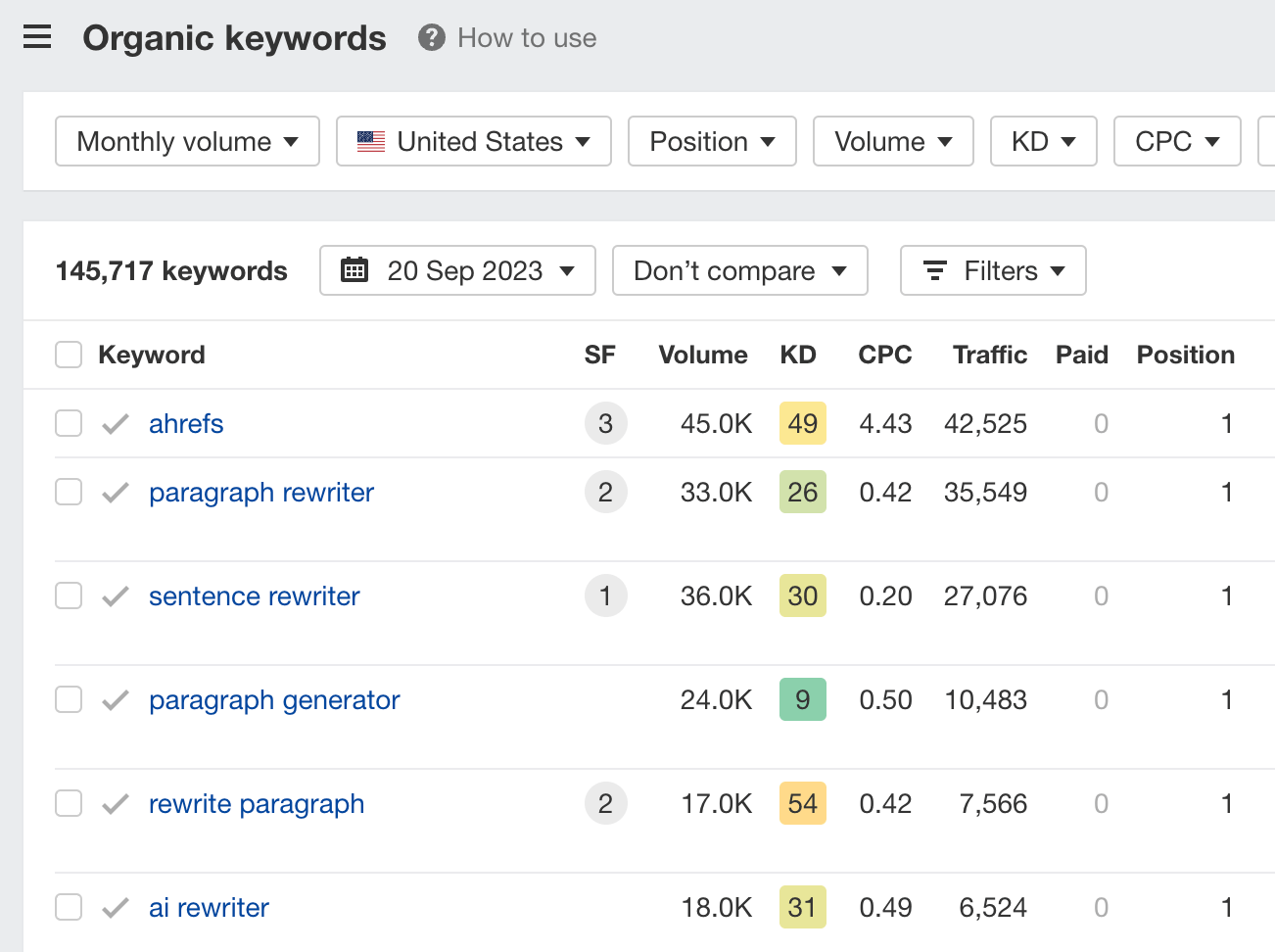This screenshot has height=952, width=1275.
Task: Open the Monthly volume dropdown
Action: [x=186, y=141]
